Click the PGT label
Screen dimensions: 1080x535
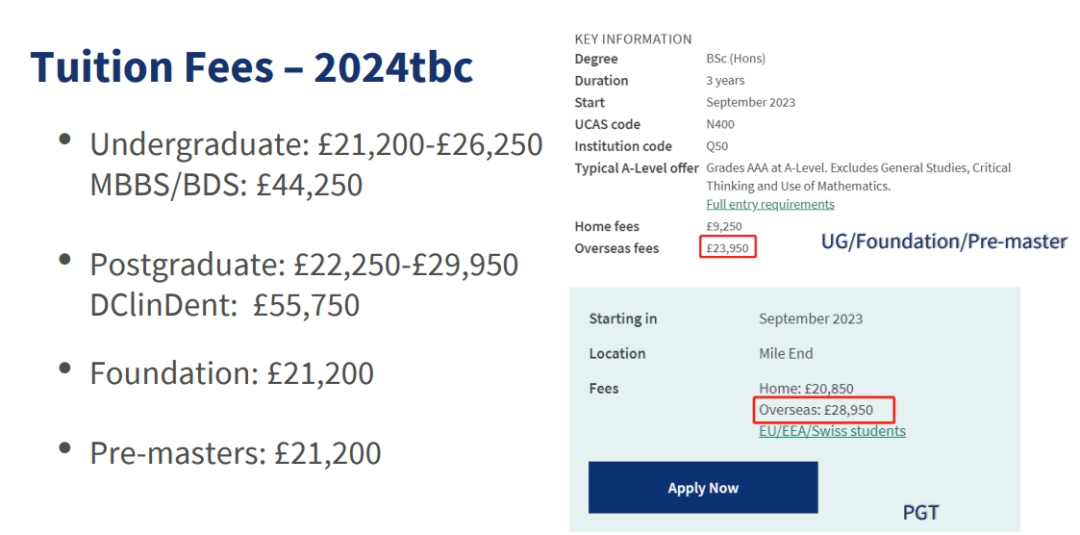pyautogui.click(x=921, y=512)
